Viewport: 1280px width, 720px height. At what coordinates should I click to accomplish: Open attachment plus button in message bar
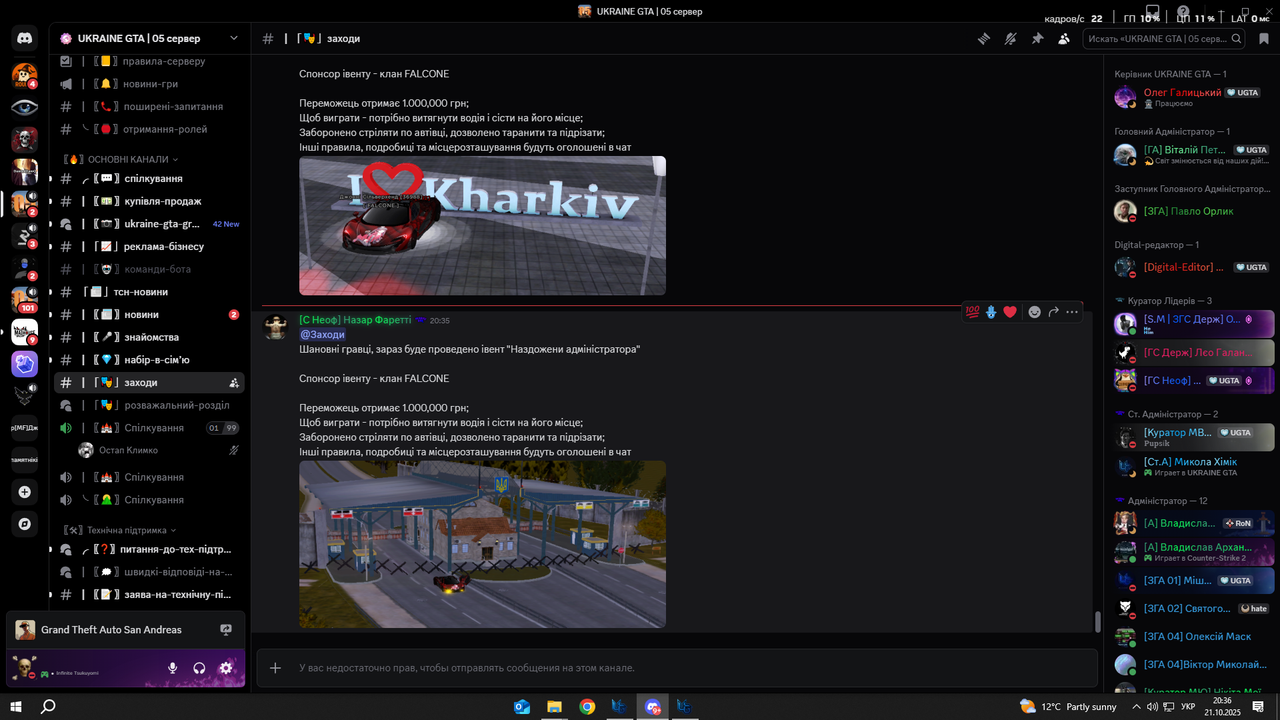275,668
